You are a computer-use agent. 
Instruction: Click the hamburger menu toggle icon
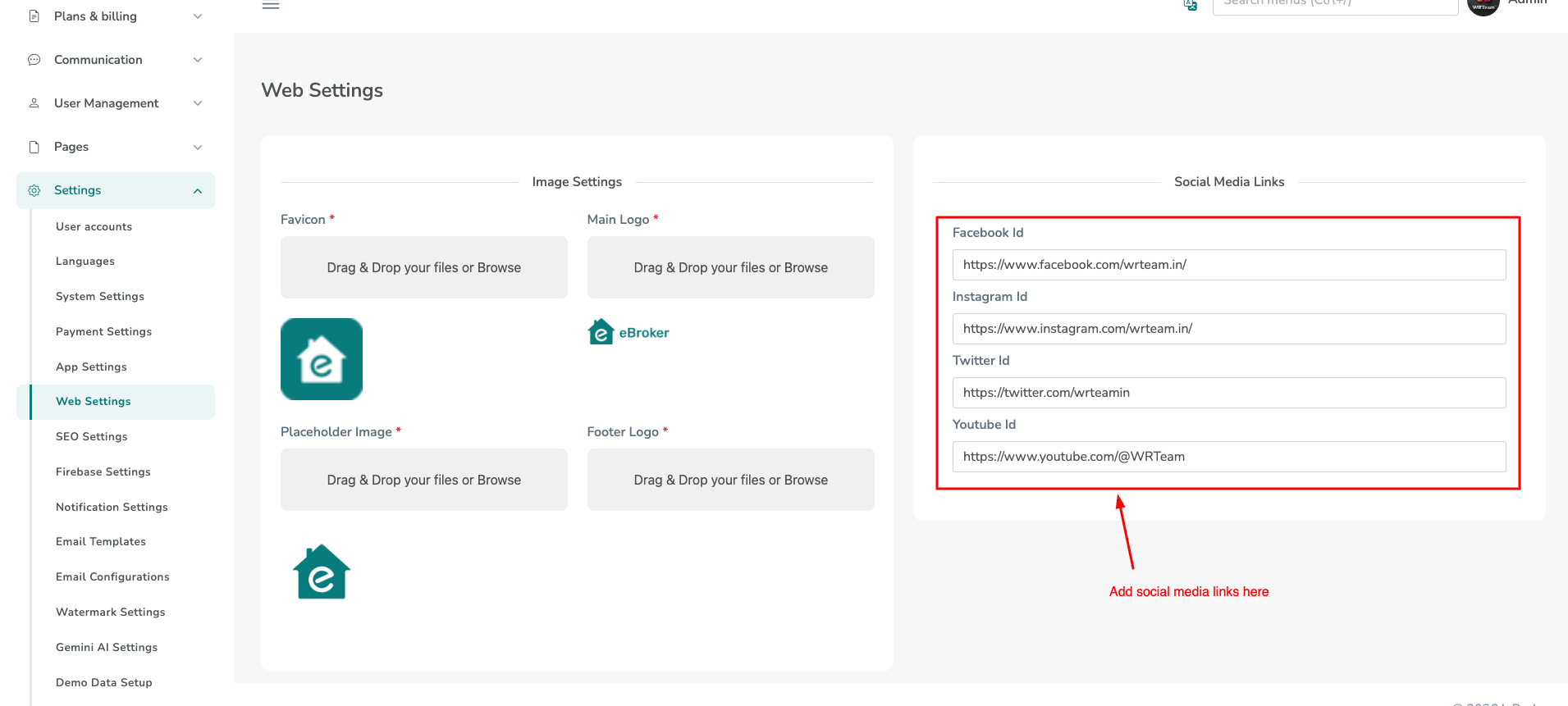(x=271, y=6)
